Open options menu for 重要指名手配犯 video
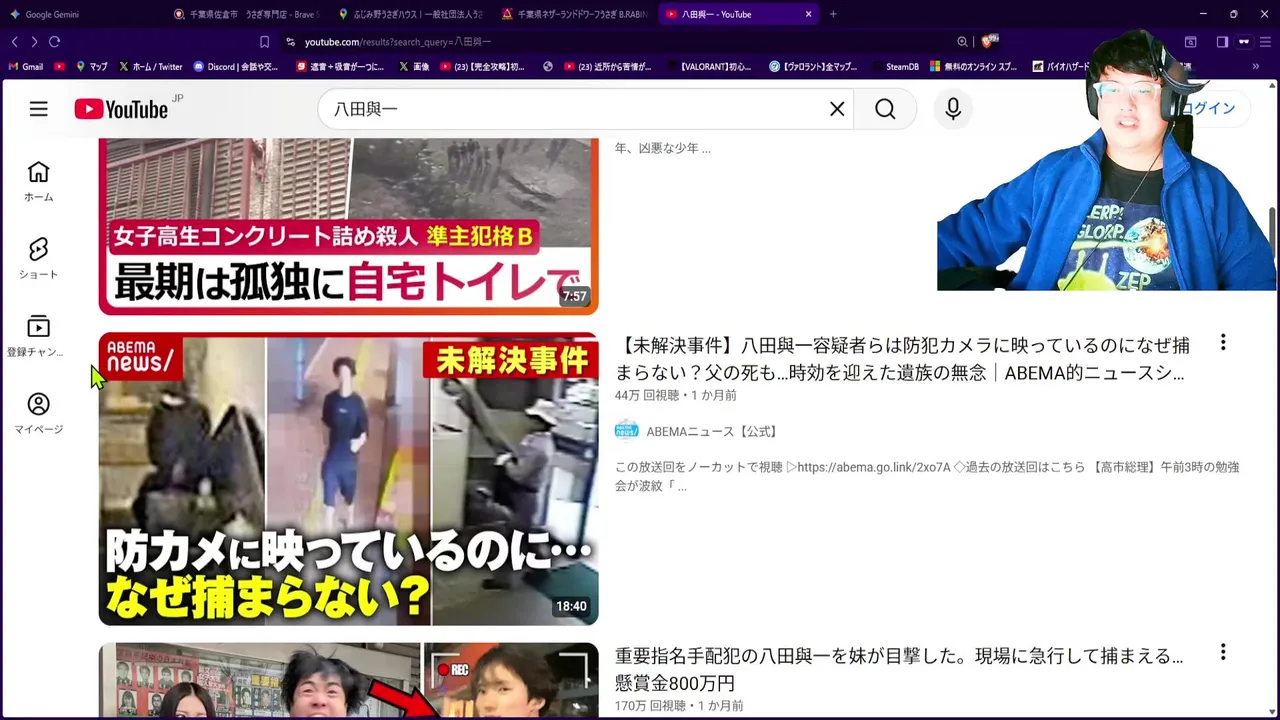The image size is (1280, 720). (1222, 652)
